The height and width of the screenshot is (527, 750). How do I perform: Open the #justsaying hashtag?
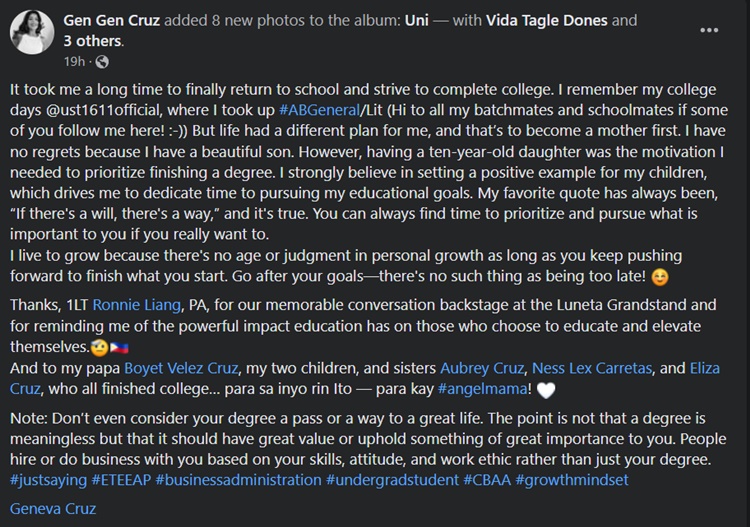tap(48, 480)
